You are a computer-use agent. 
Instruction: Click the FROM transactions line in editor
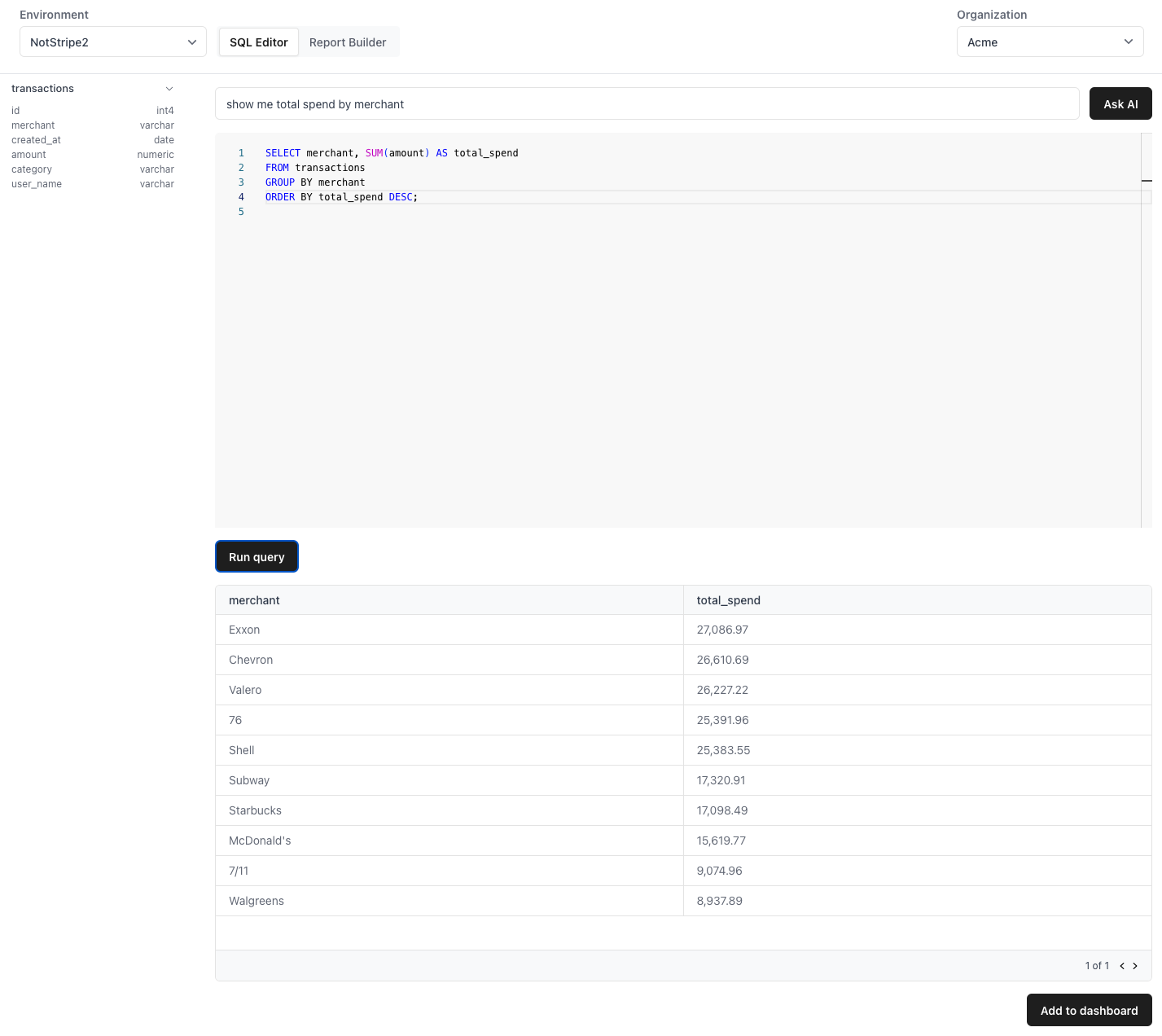[x=315, y=168]
